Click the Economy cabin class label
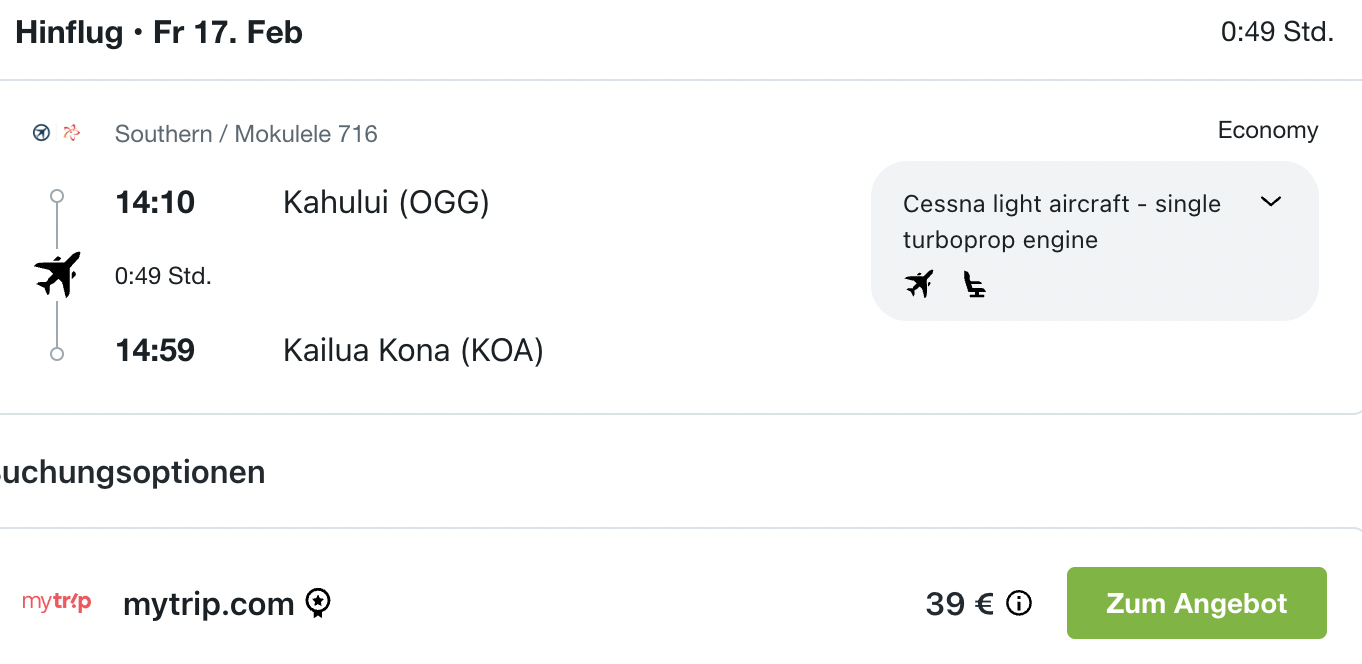The width and height of the screenshot is (1362, 664). point(1267,130)
